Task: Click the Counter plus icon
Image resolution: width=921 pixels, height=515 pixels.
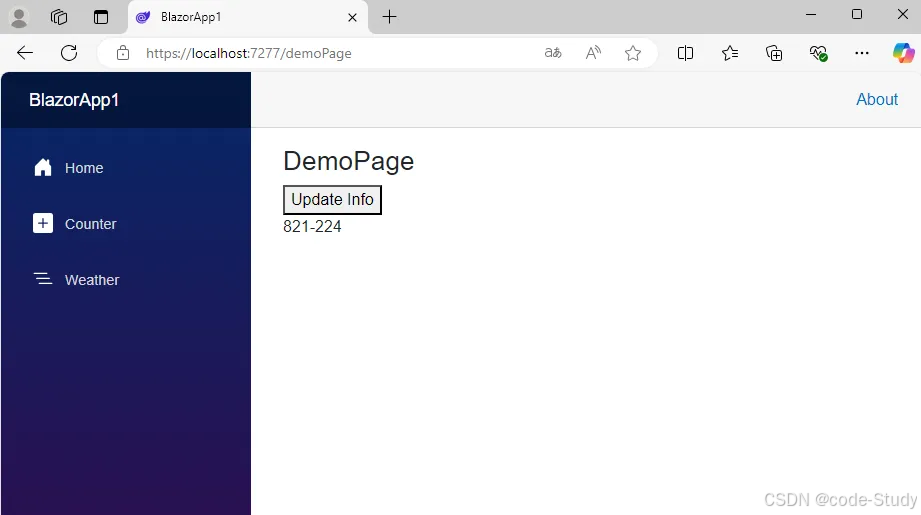Action: tap(43, 223)
